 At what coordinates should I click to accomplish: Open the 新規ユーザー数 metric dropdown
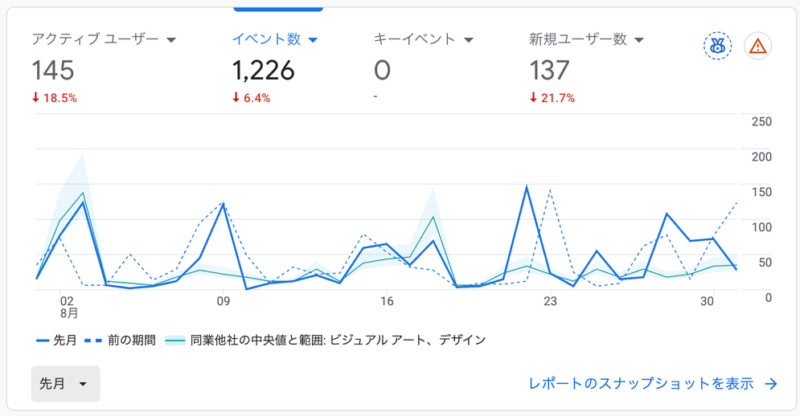pos(586,39)
